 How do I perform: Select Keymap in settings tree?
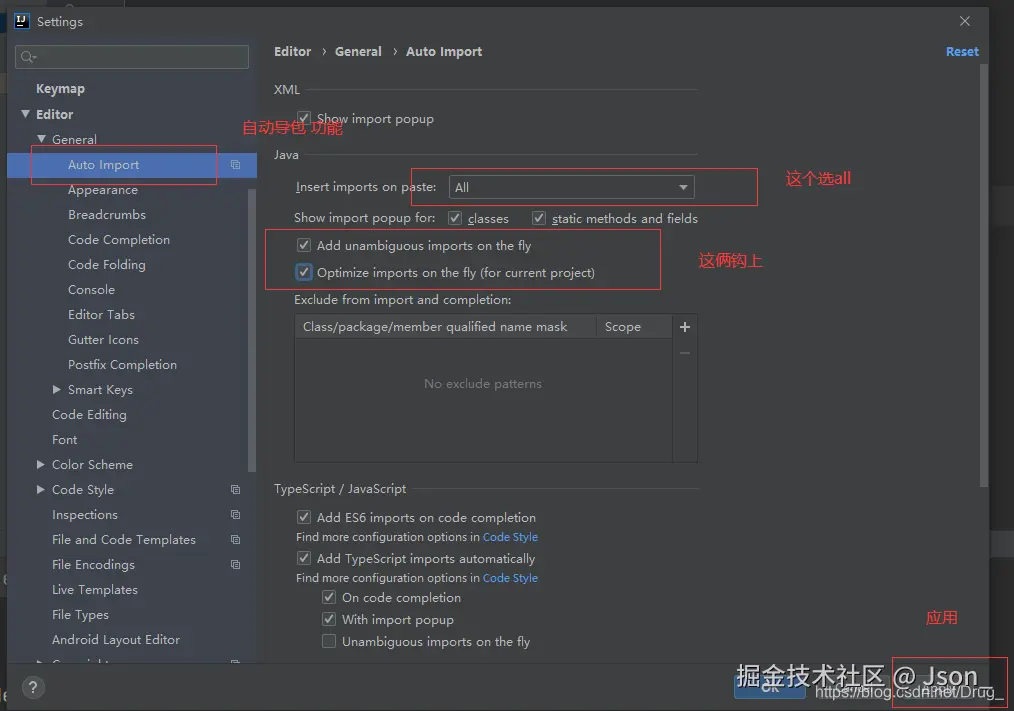tap(60, 89)
